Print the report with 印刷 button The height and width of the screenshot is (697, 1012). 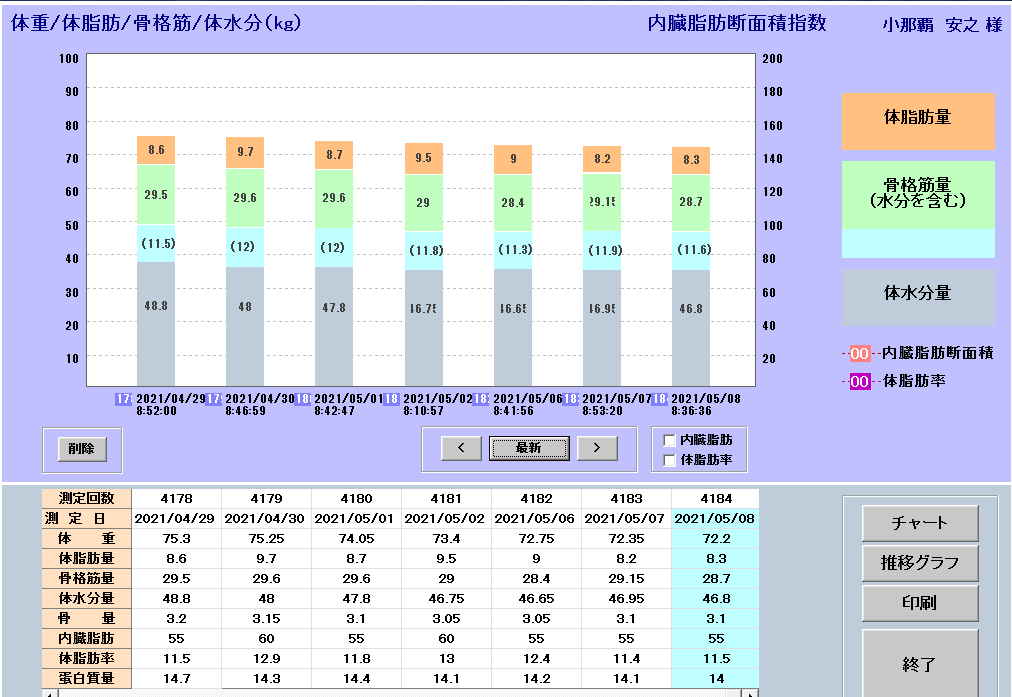919,603
